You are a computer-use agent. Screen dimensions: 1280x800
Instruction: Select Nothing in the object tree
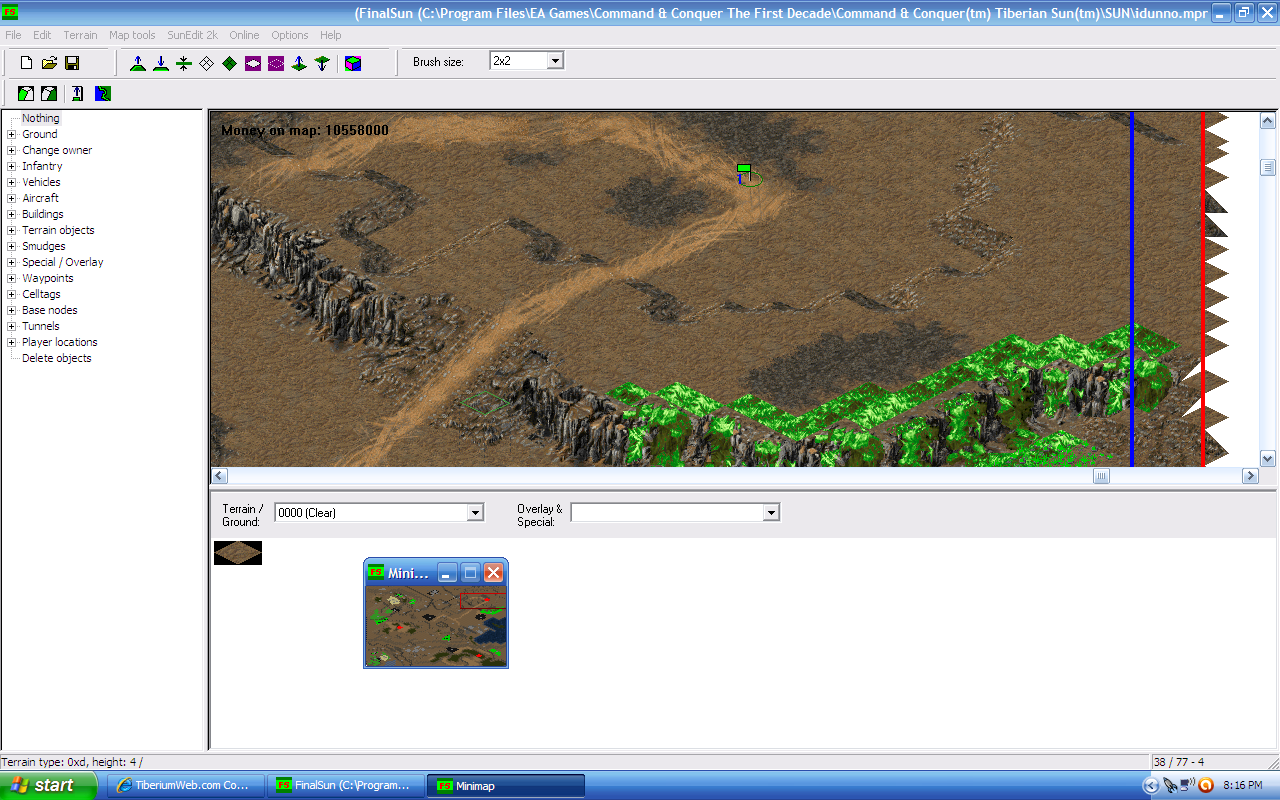coord(41,118)
